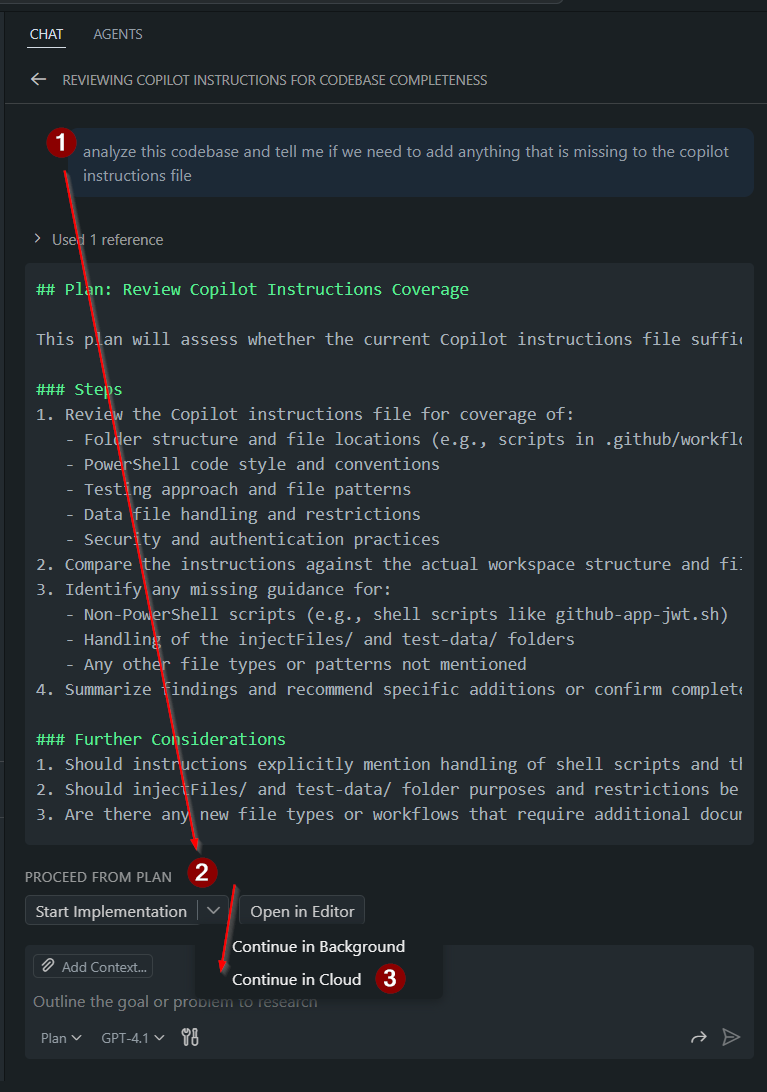The height and width of the screenshot is (1092, 767).
Task: Click the Add Context paperclip button
Action: coord(93,967)
